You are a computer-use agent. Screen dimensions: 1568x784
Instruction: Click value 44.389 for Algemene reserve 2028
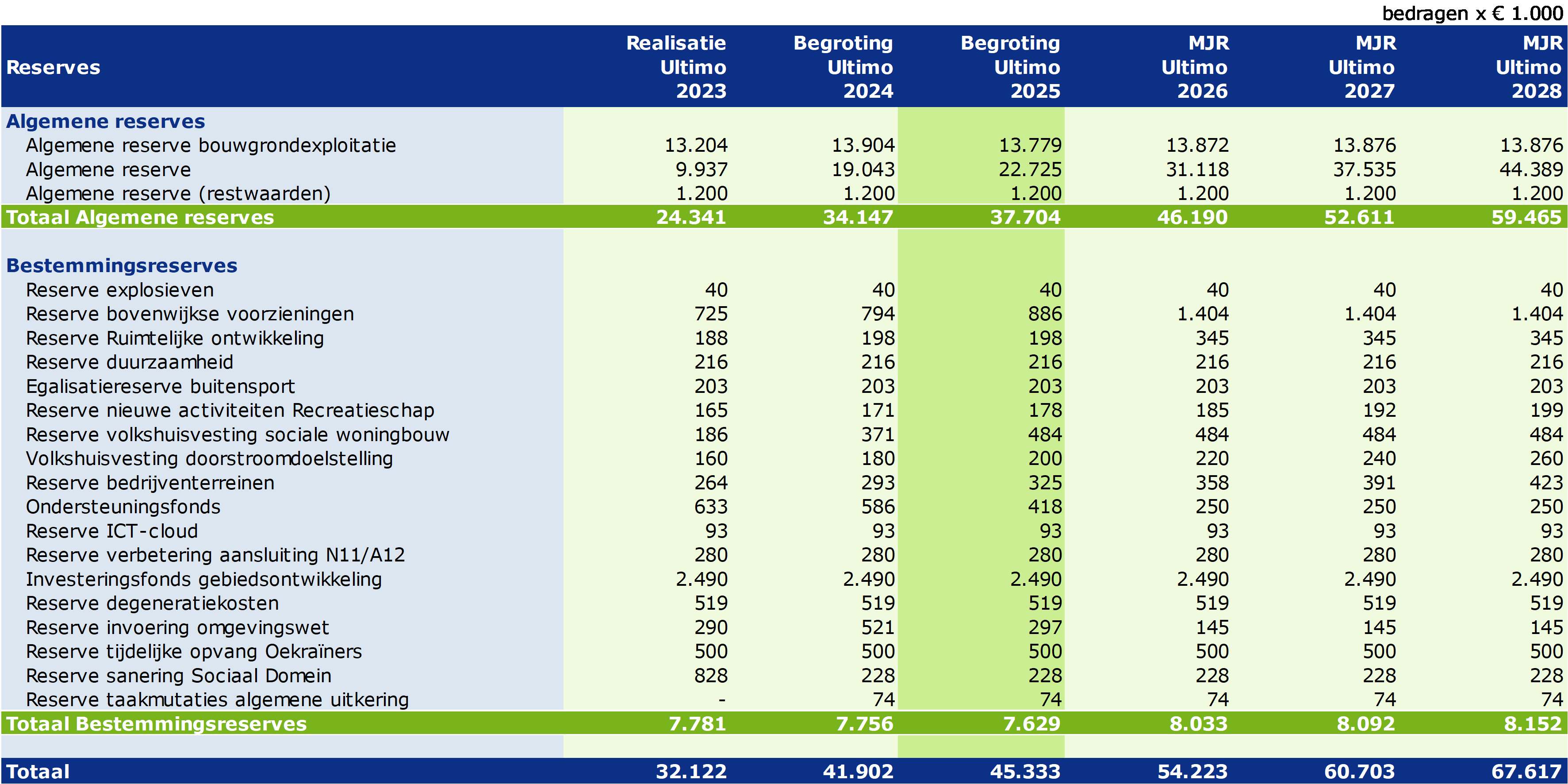[1531, 169]
